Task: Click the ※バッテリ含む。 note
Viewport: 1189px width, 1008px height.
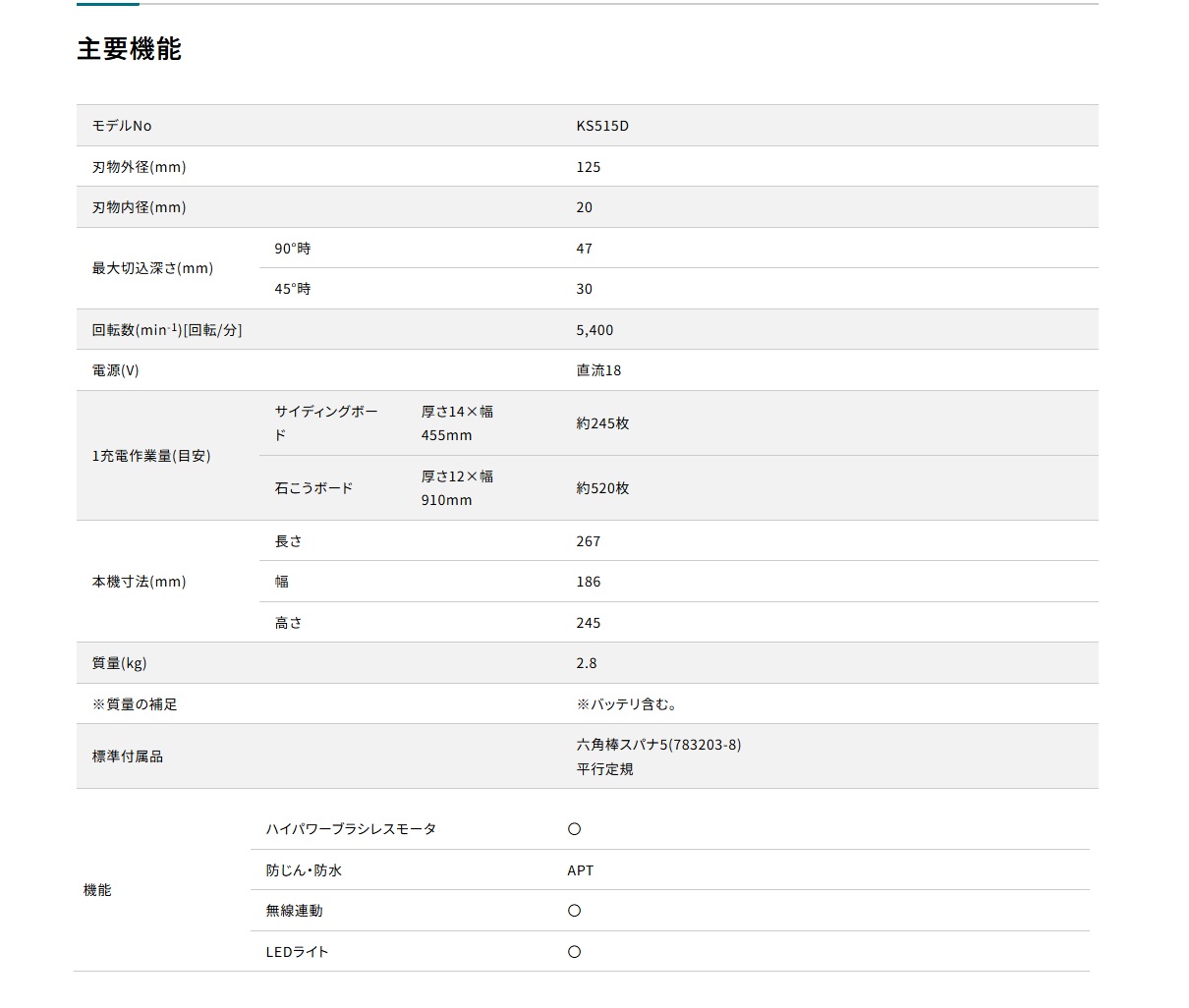Action: coord(627,704)
